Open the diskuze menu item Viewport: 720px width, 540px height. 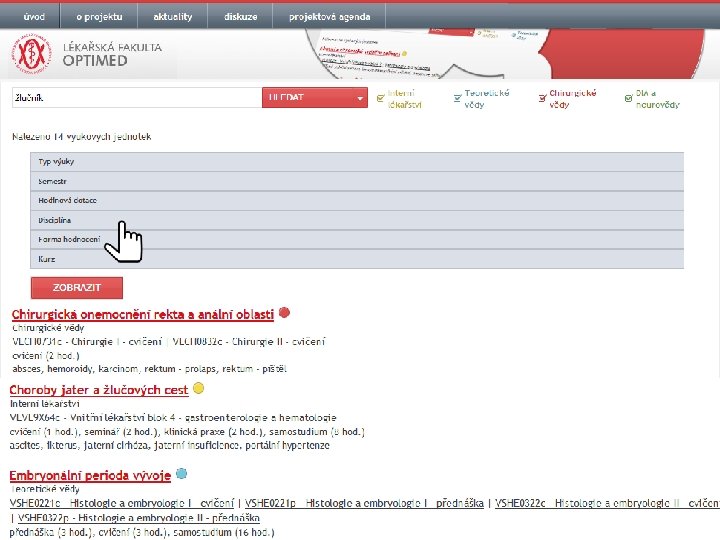pos(241,17)
